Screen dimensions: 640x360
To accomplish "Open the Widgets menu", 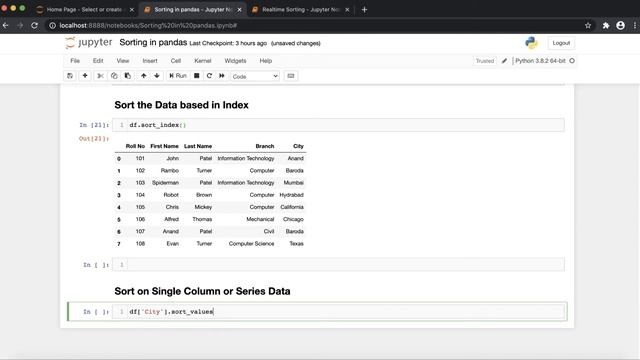I will point(236,61).
